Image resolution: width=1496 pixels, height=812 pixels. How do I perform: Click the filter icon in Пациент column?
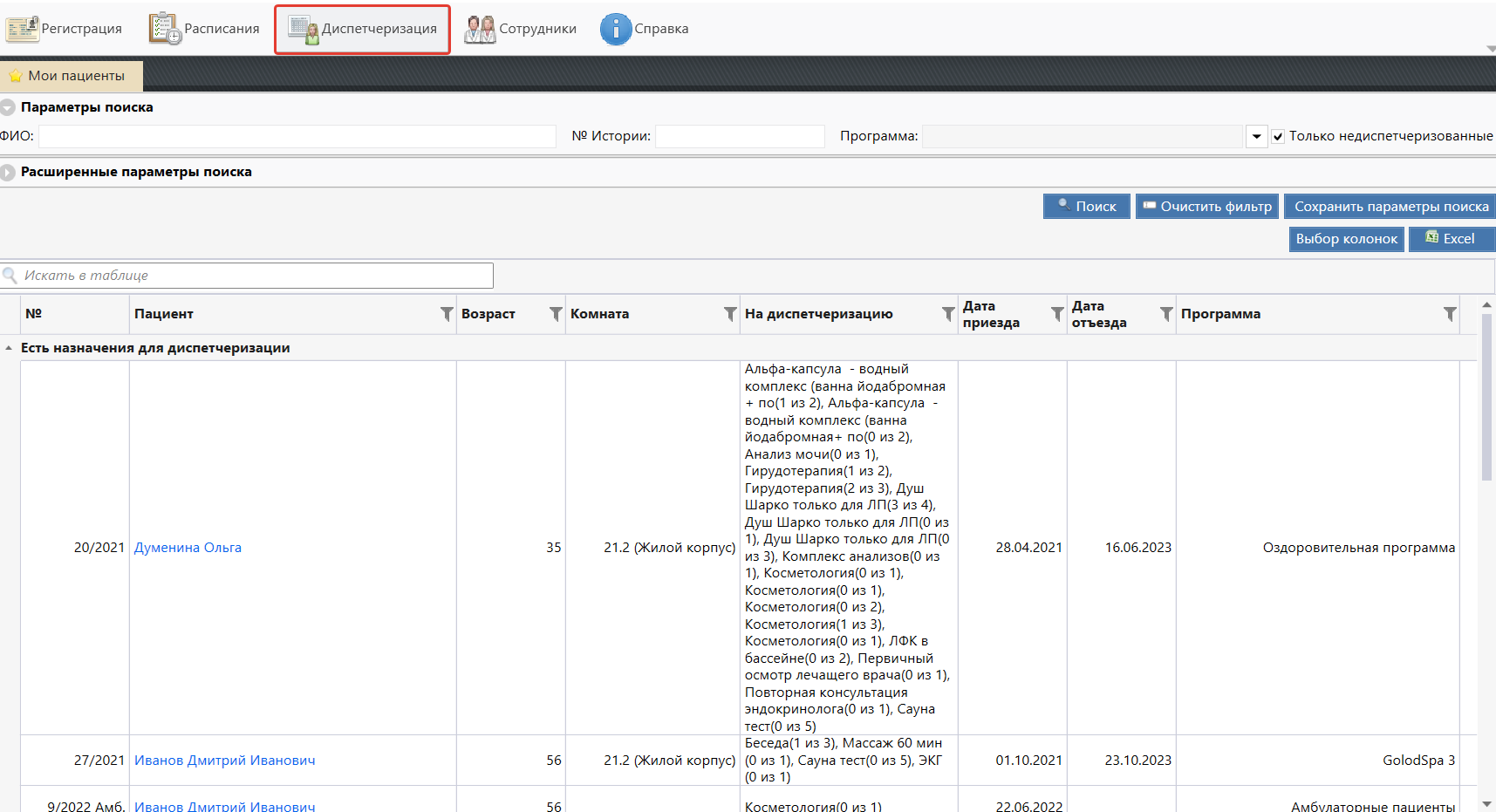tap(447, 314)
